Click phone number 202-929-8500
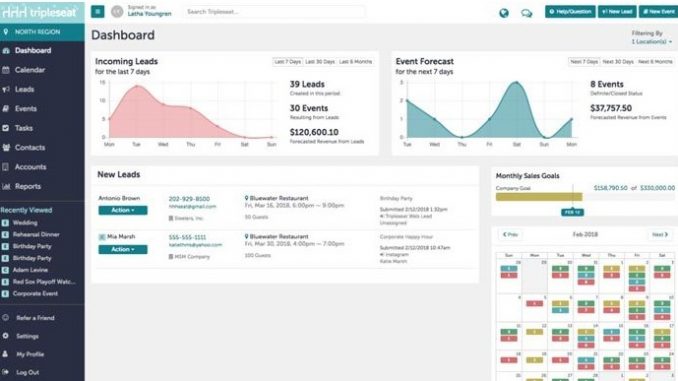 point(189,199)
